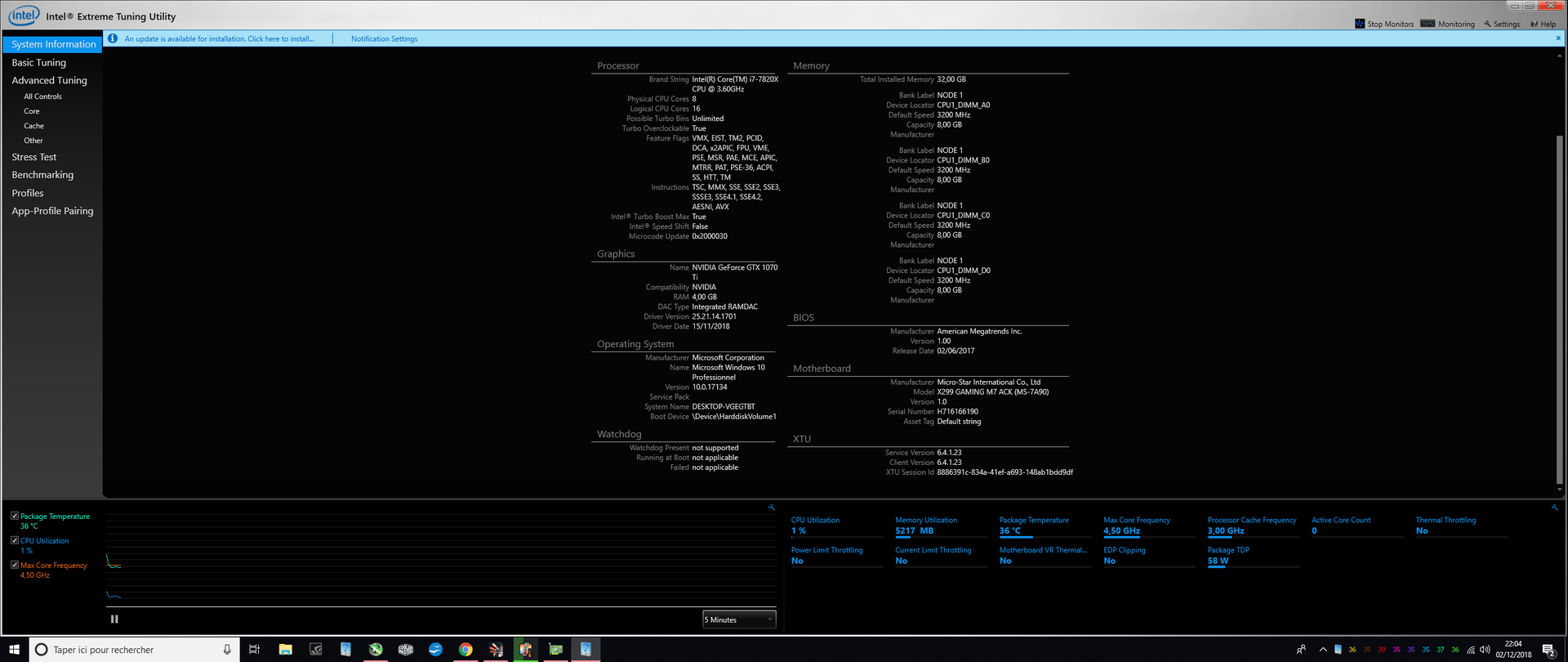
Task: Pause the monitoring graph
Action: pos(114,620)
